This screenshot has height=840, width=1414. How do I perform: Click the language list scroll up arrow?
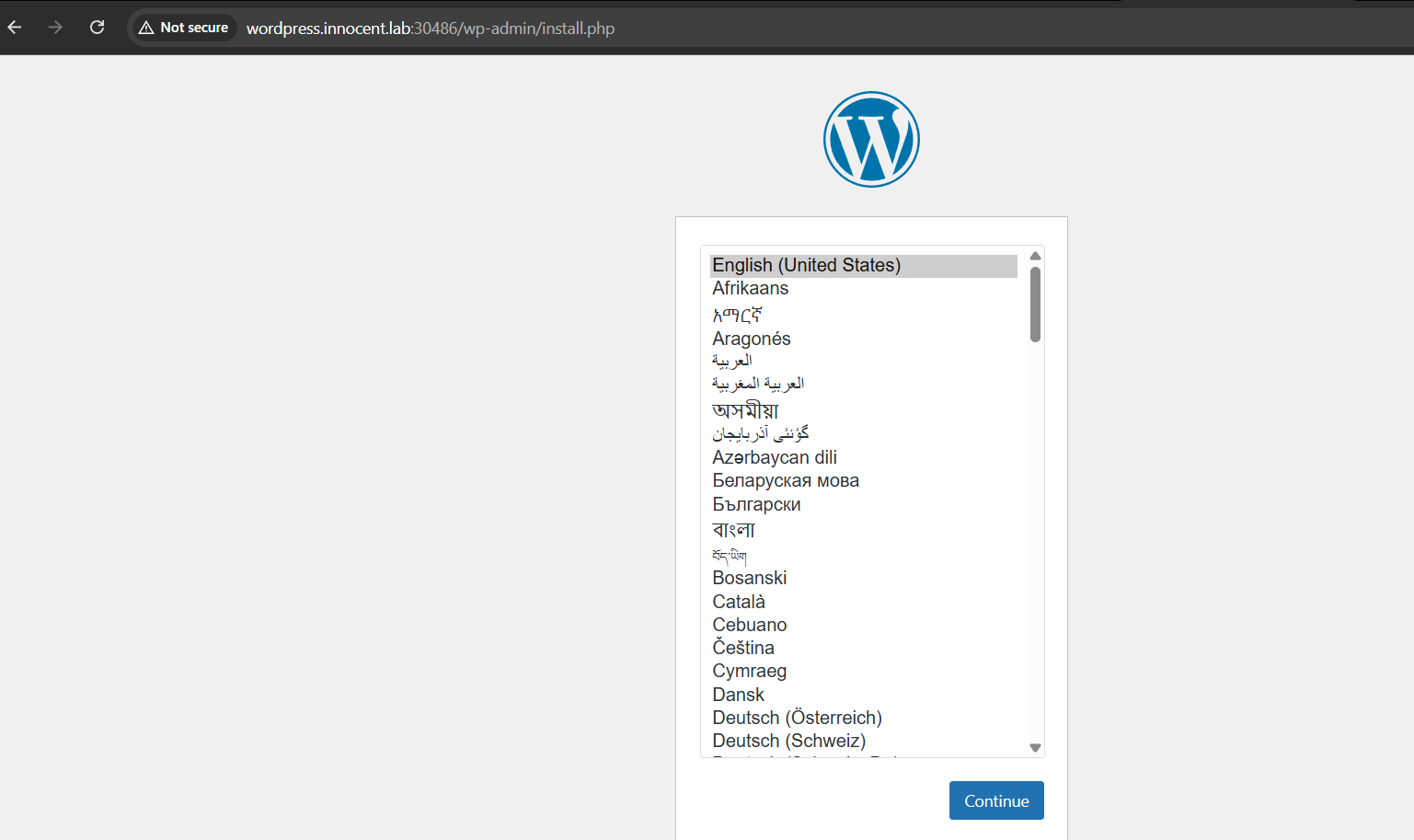(x=1035, y=256)
